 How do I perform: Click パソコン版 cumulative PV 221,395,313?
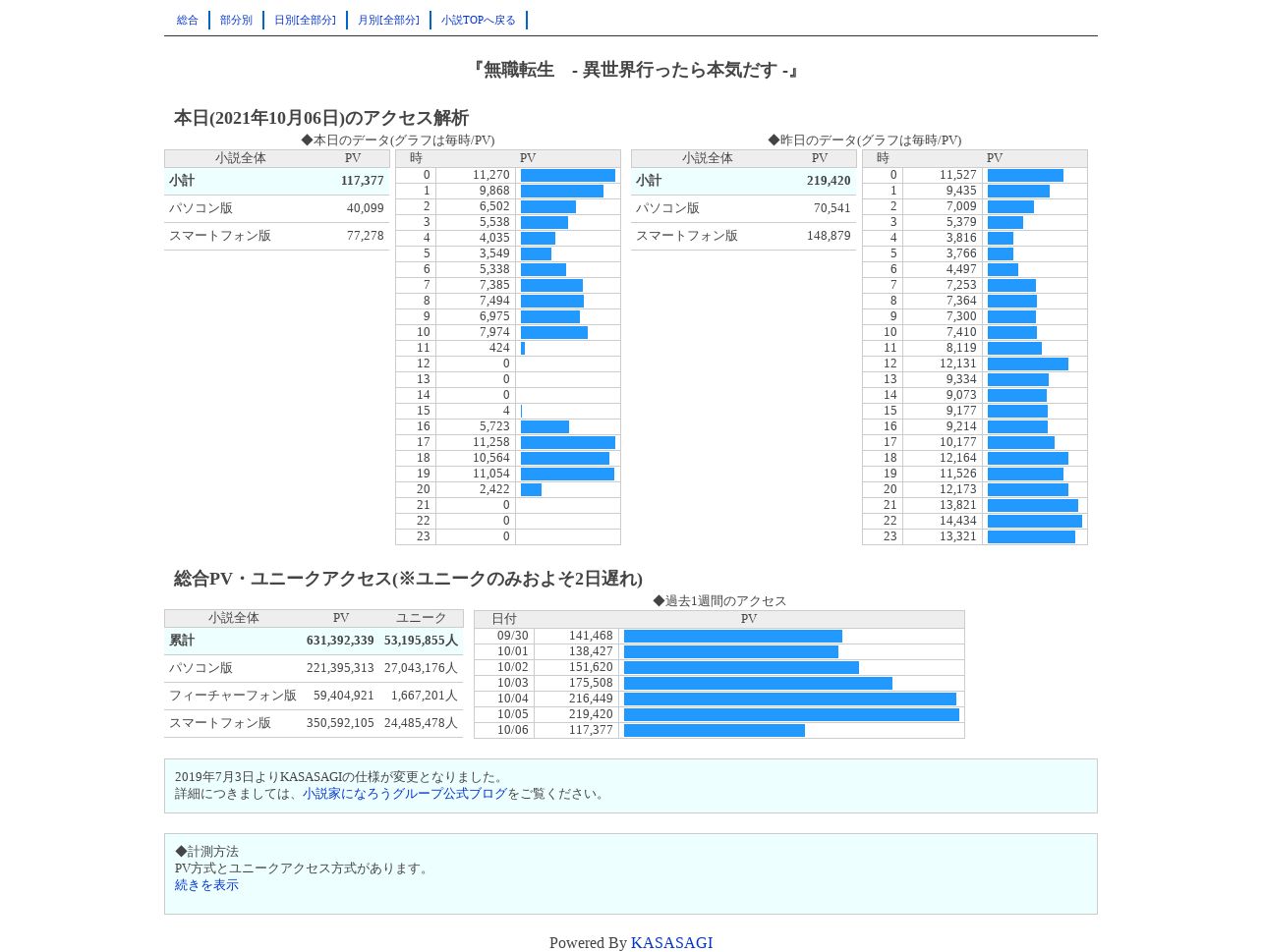[x=340, y=668]
